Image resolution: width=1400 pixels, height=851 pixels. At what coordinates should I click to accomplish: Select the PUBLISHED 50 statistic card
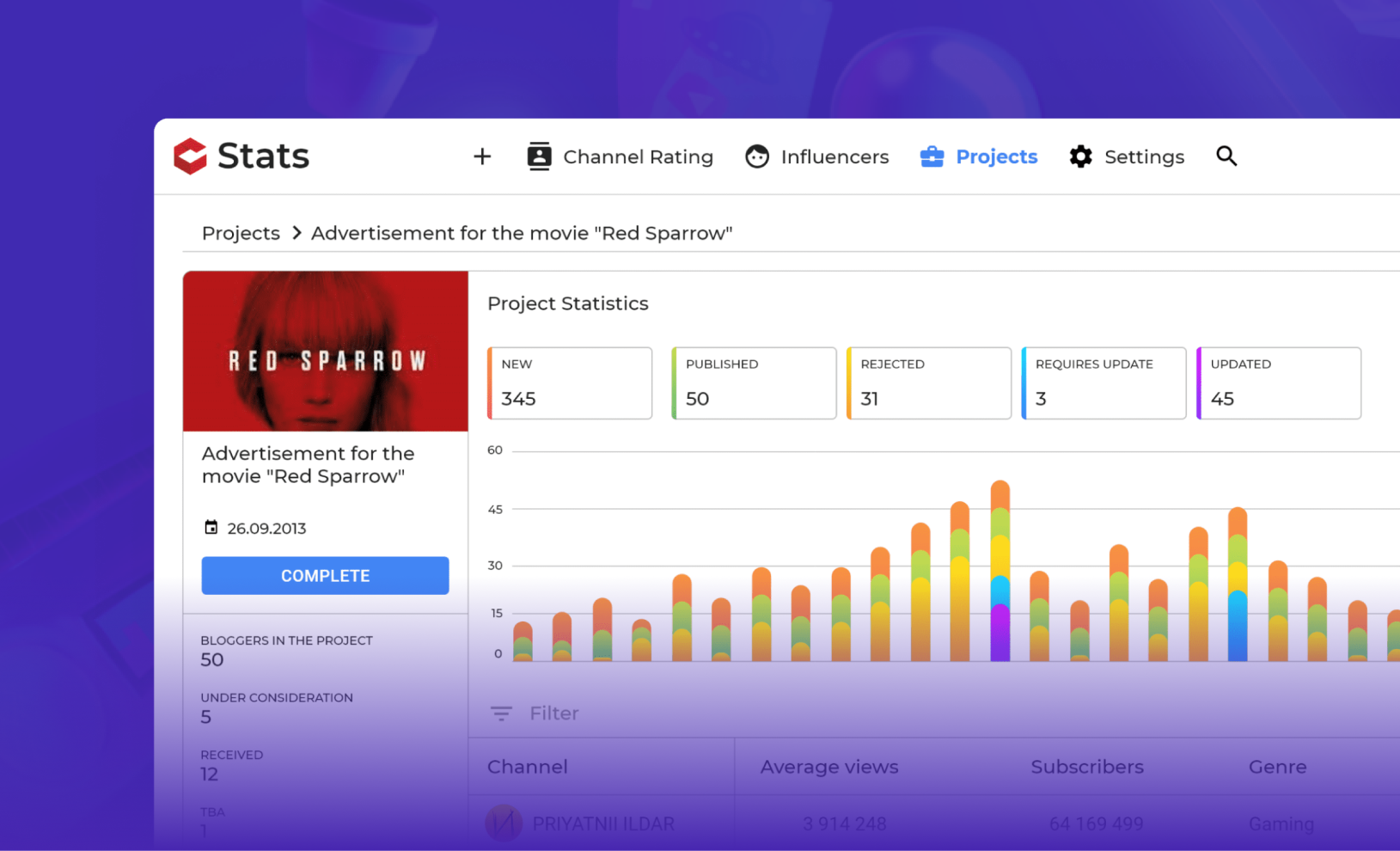click(x=754, y=383)
